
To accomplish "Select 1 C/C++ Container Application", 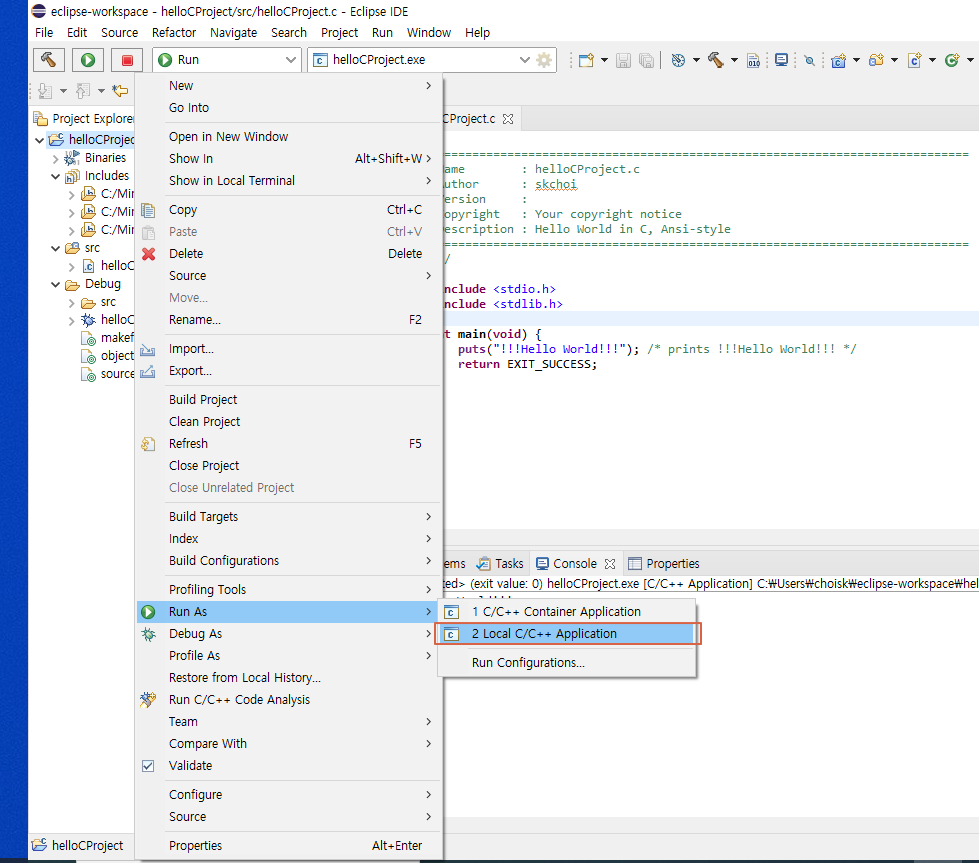I will [x=567, y=612].
